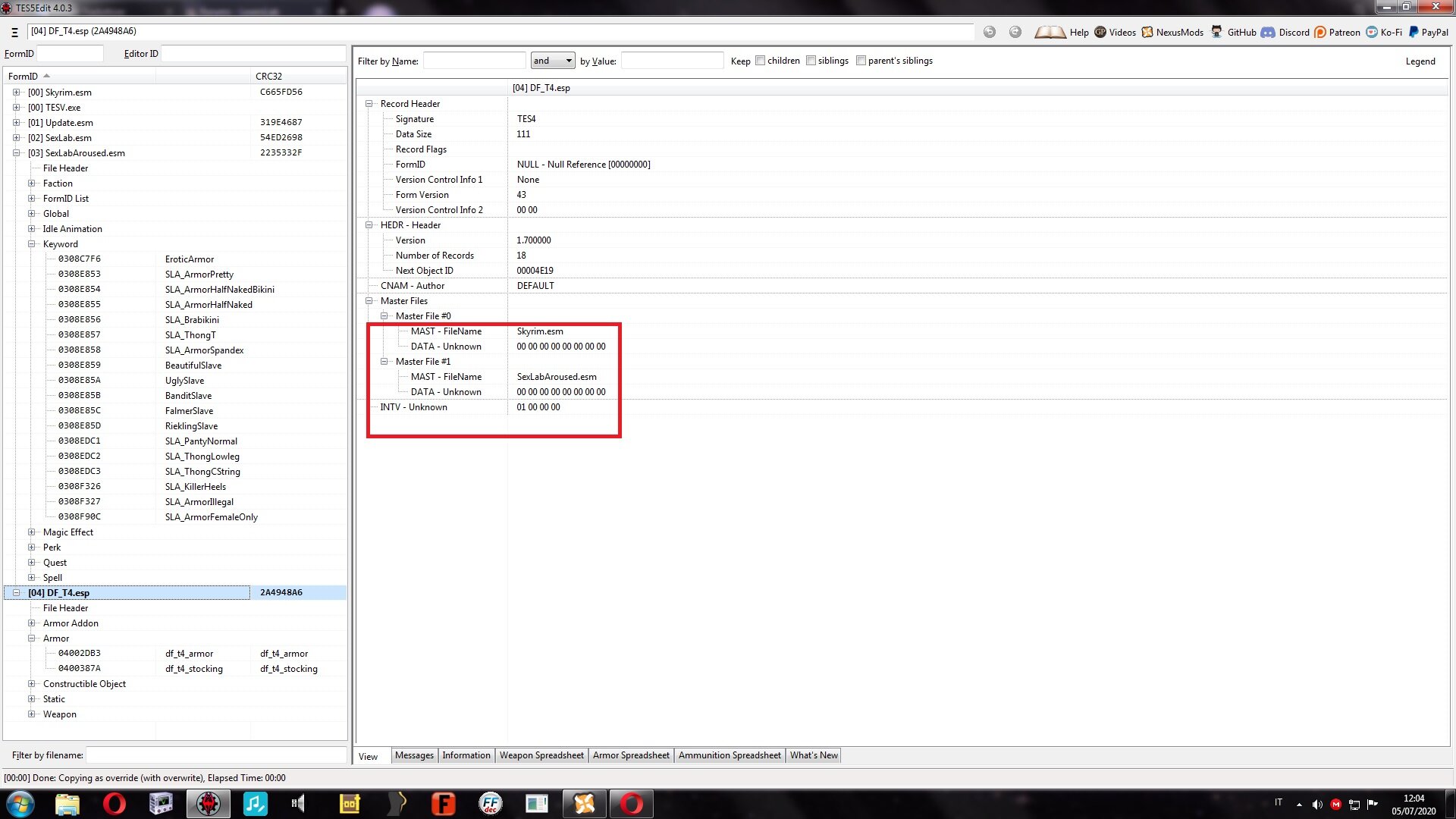
Task: Sort by CRC32 column header
Action: click(x=297, y=76)
